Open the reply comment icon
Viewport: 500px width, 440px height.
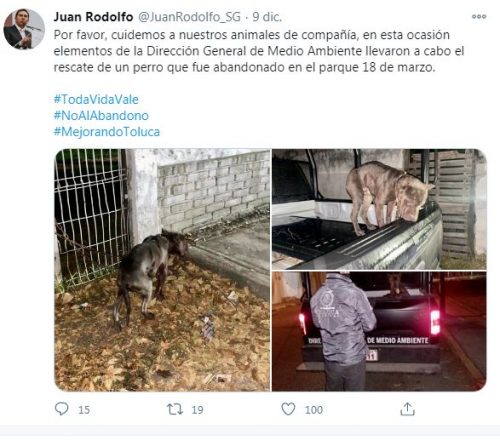(x=62, y=409)
